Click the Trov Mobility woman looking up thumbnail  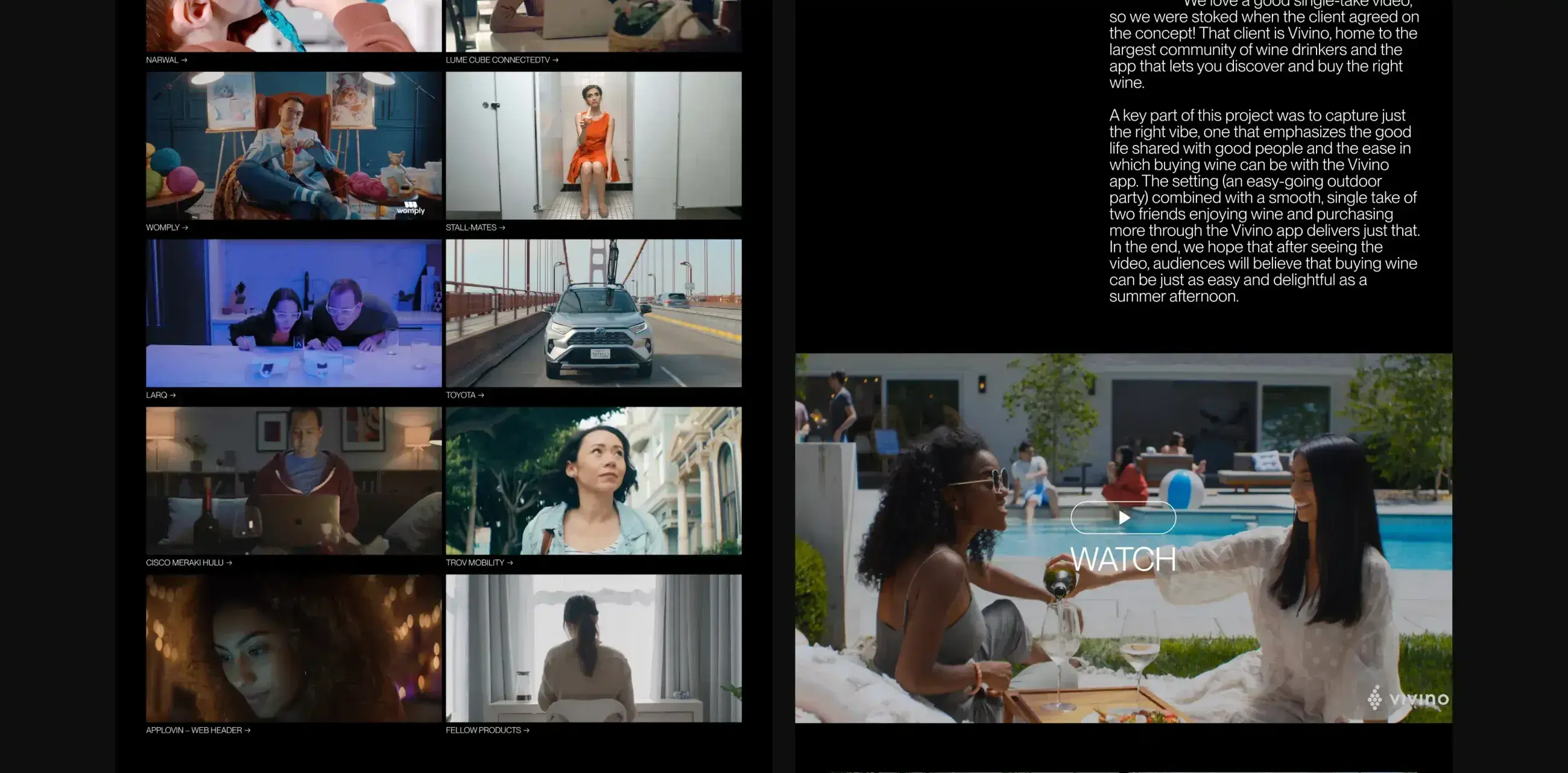click(x=593, y=480)
